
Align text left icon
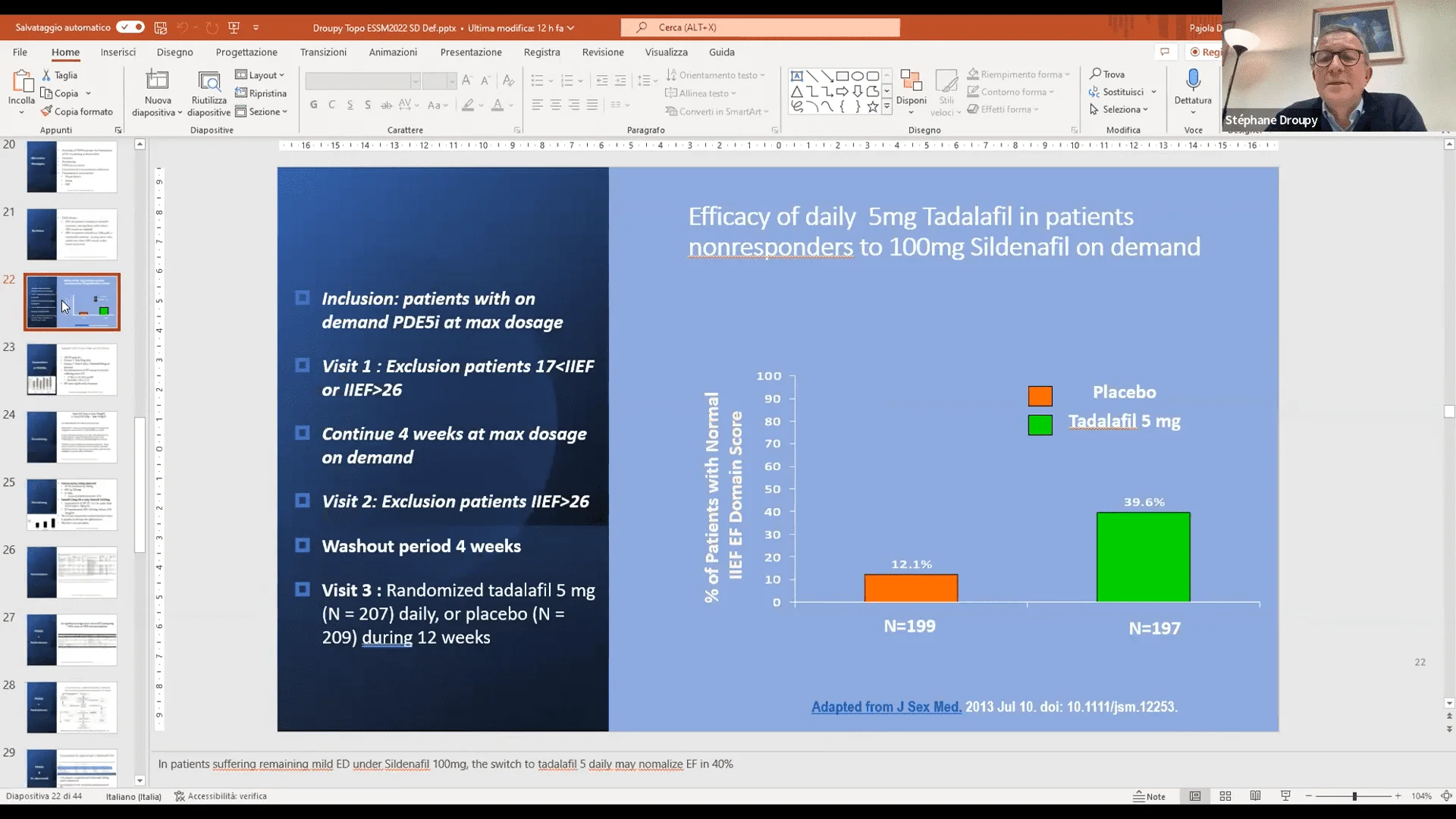(x=537, y=105)
